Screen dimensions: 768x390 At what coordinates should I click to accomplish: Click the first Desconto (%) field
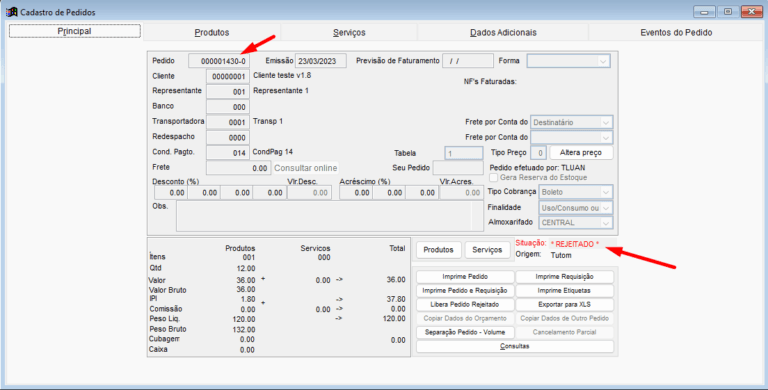point(170,193)
